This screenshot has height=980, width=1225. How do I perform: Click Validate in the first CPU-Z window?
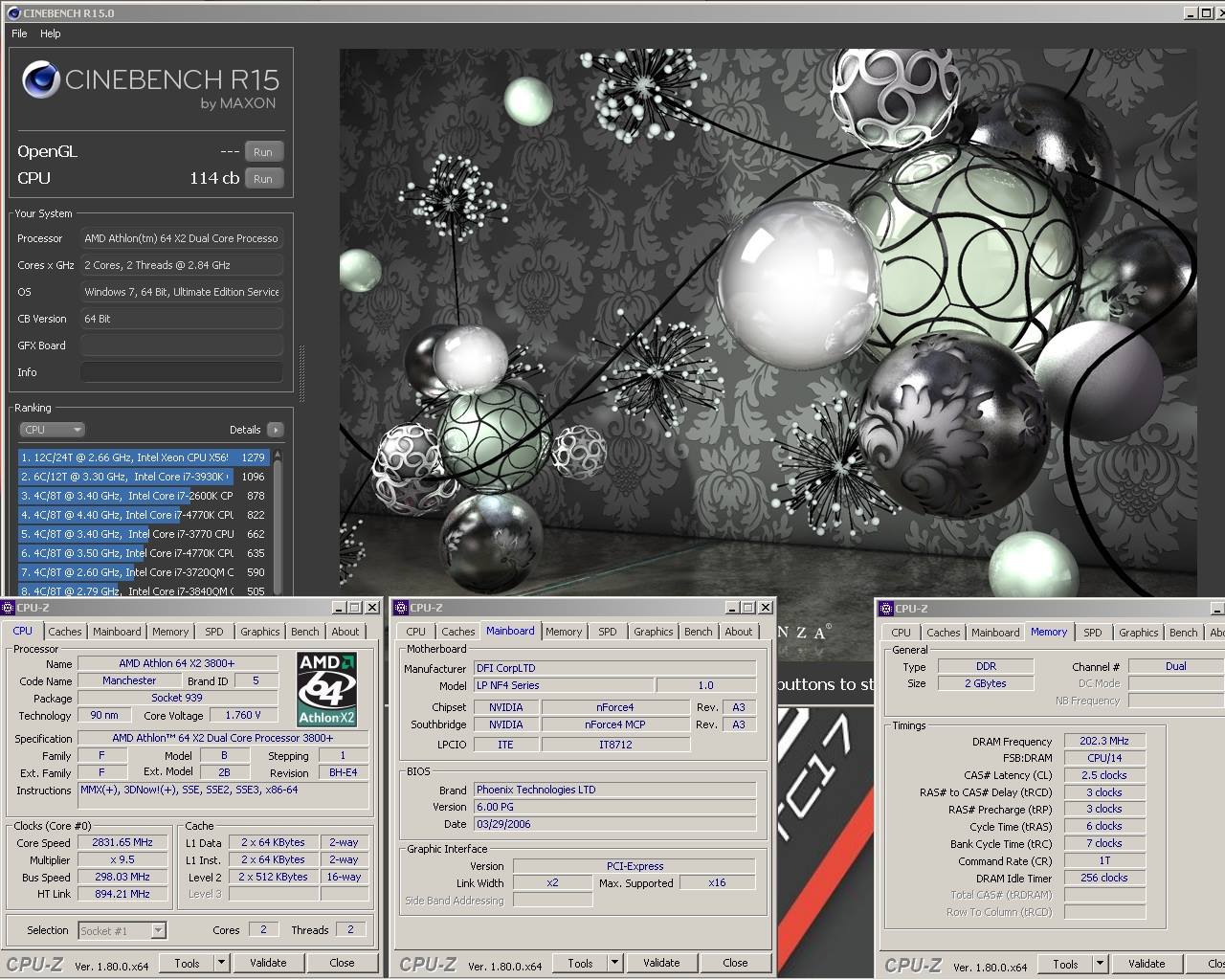[268, 963]
